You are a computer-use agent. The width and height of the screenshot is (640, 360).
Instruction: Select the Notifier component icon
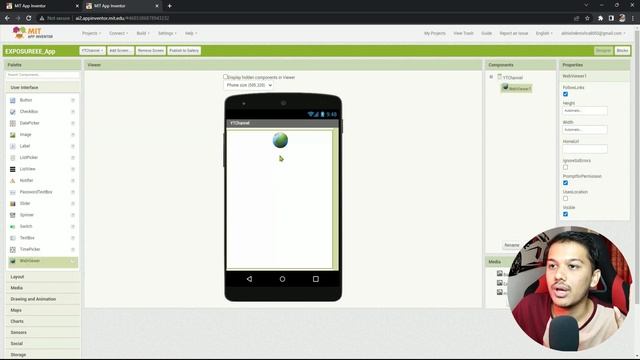coord(13,180)
